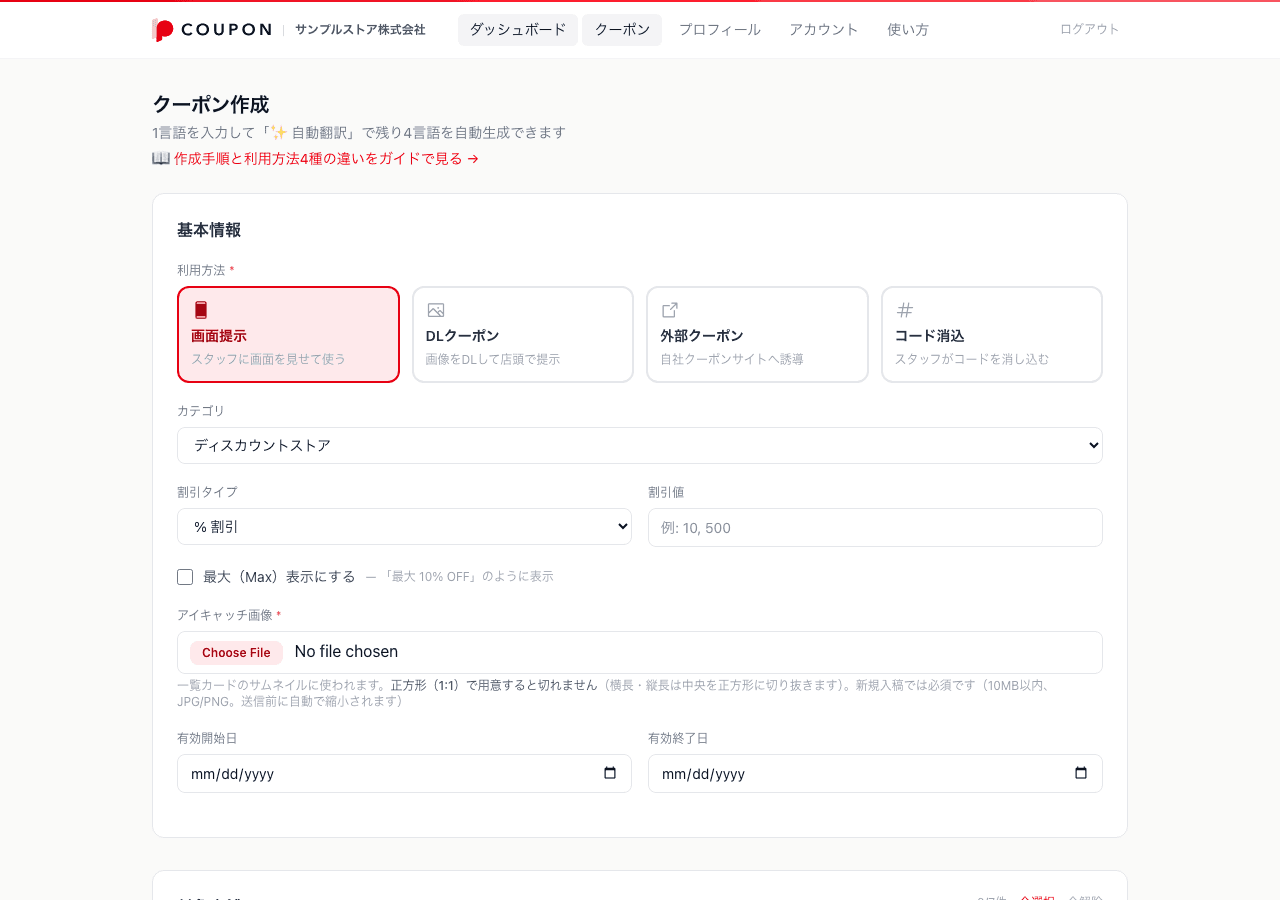
Task: Click the 有効終了日 date field
Action: pyautogui.click(x=875, y=773)
